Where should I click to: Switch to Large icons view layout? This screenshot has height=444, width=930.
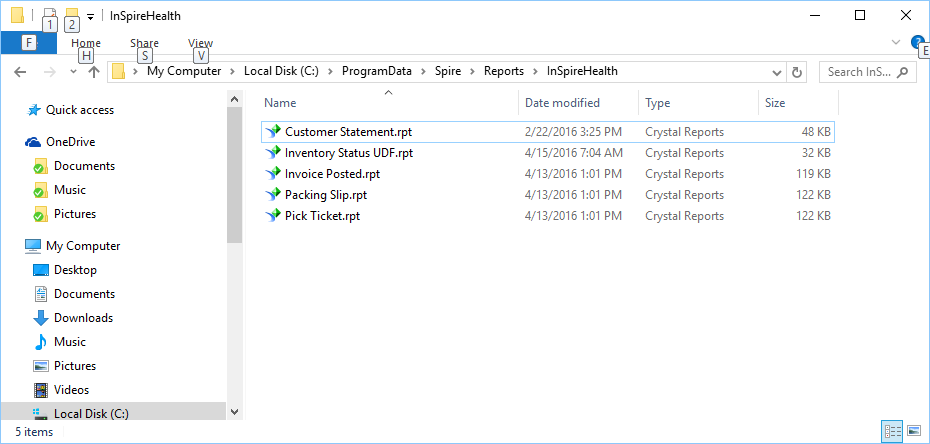[914, 432]
